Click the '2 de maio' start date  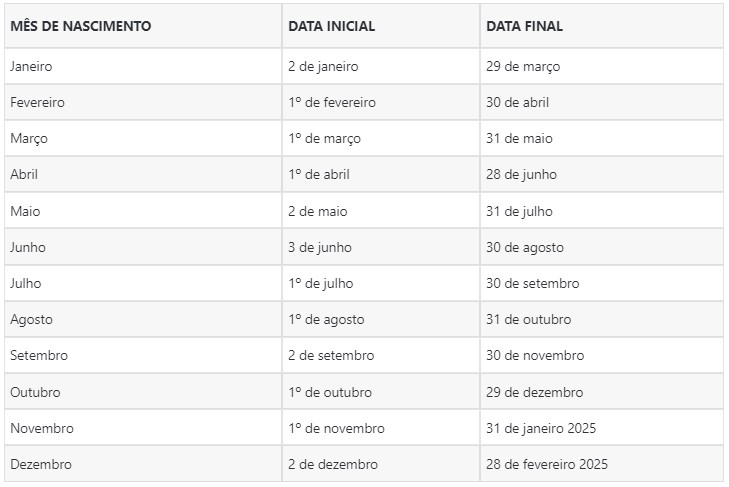[x=318, y=211]
